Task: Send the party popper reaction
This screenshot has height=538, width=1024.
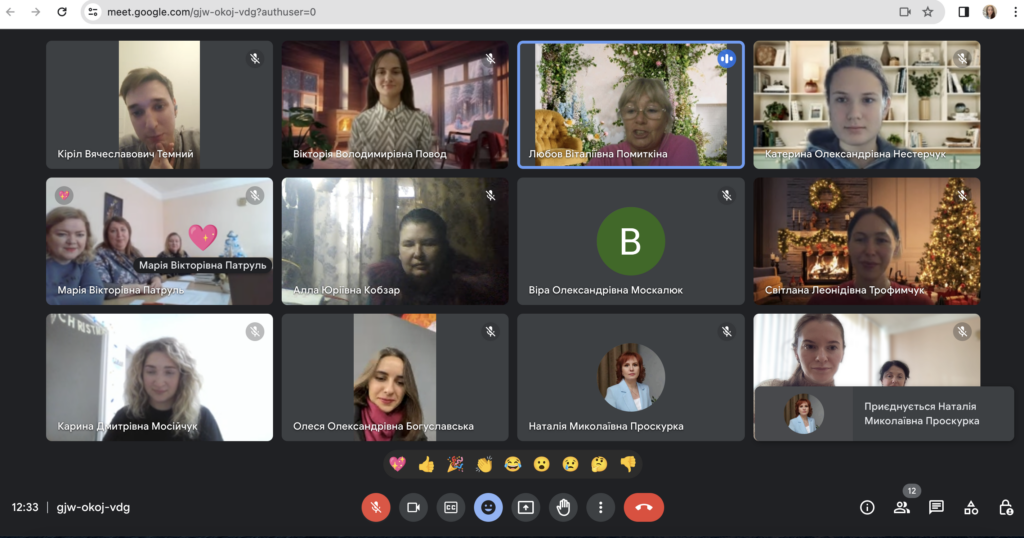Action: (455, 464)
